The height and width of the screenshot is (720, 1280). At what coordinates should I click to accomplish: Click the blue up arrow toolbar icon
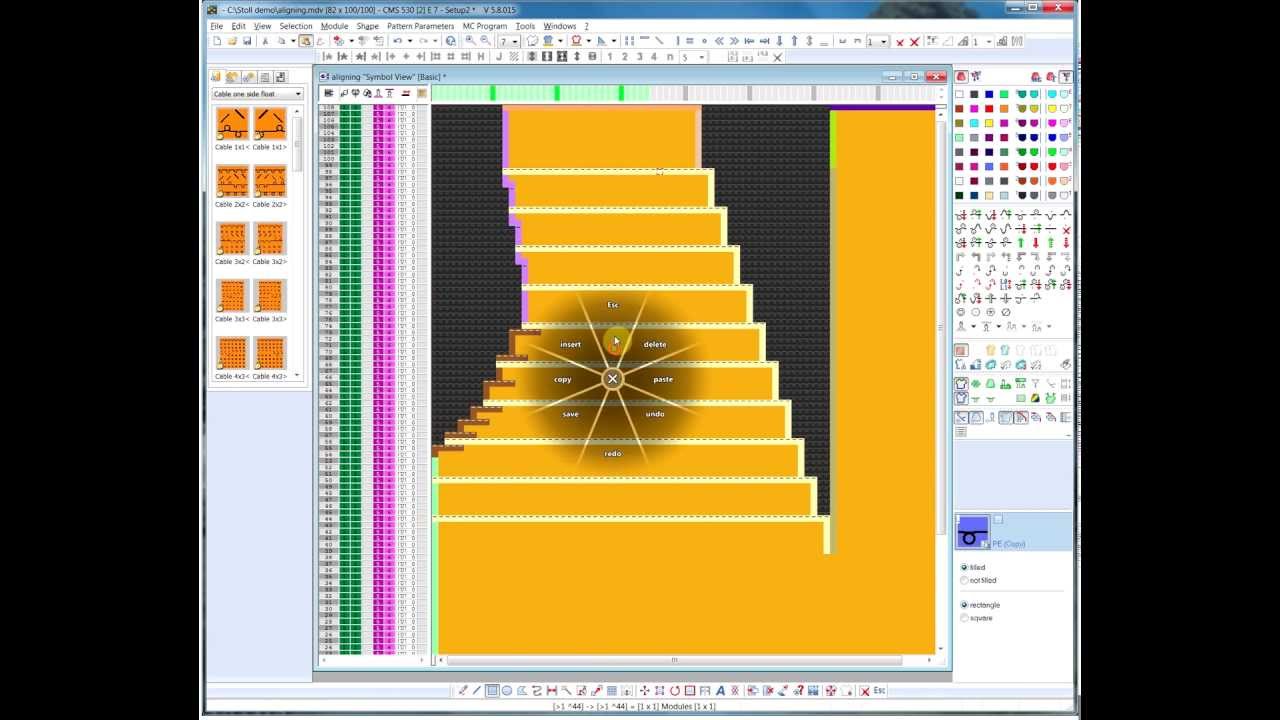point(794,41)
